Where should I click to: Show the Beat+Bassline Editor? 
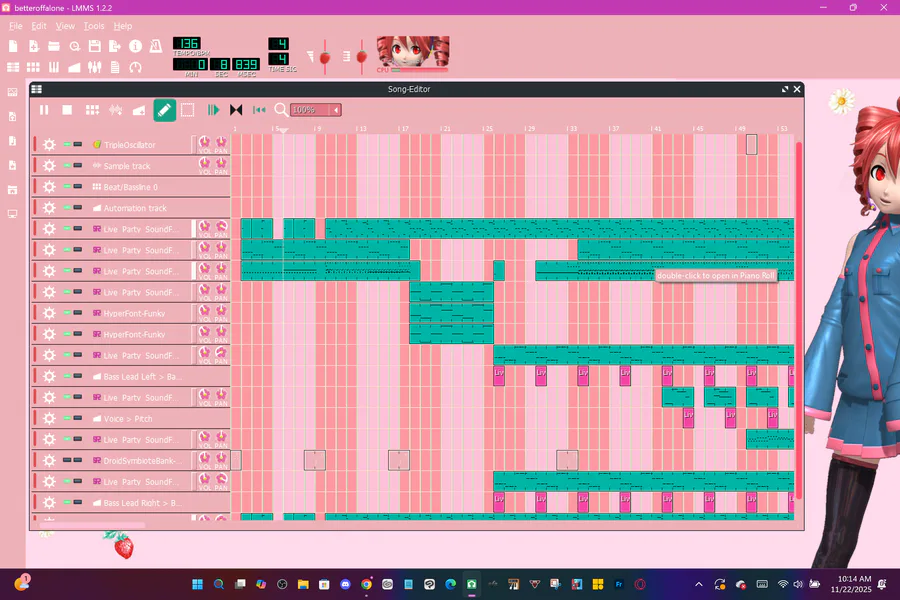(x=34, y=67)
